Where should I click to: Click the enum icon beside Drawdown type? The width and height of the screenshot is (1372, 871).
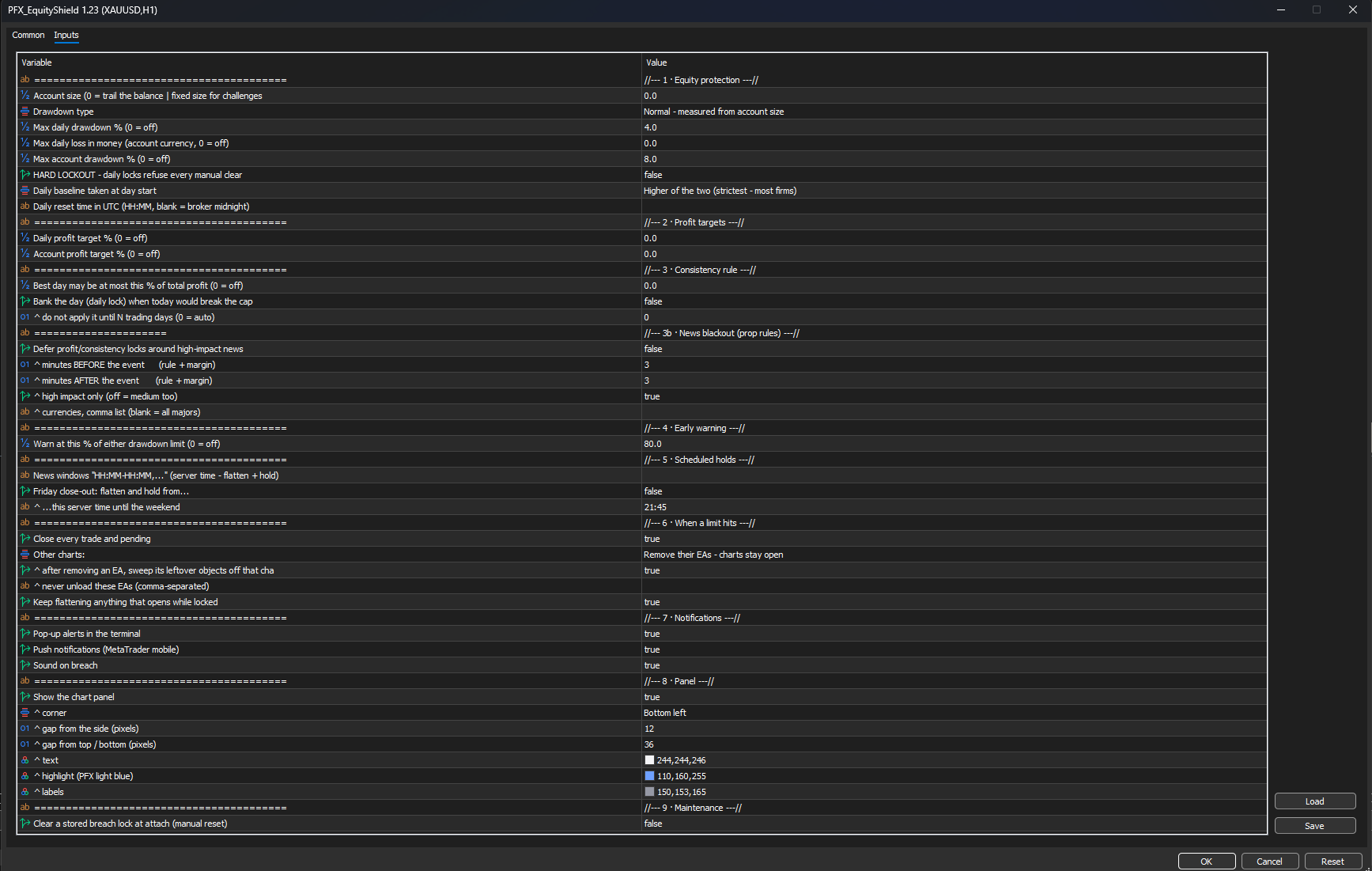(x=25, y=112)
